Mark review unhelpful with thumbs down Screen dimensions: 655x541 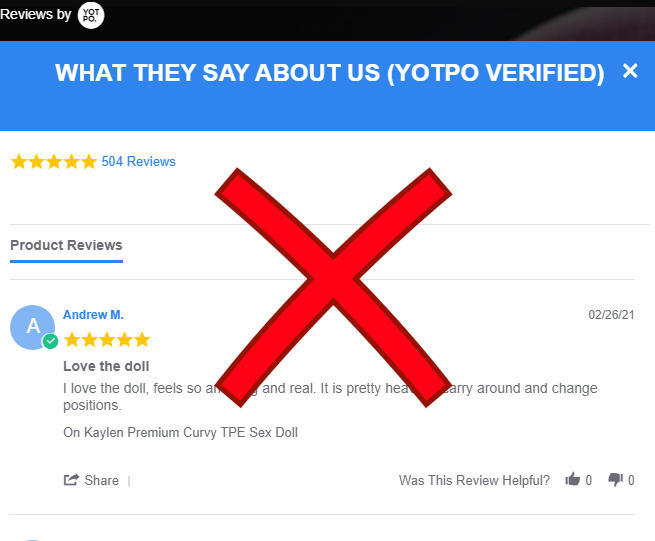pos(615,480)
